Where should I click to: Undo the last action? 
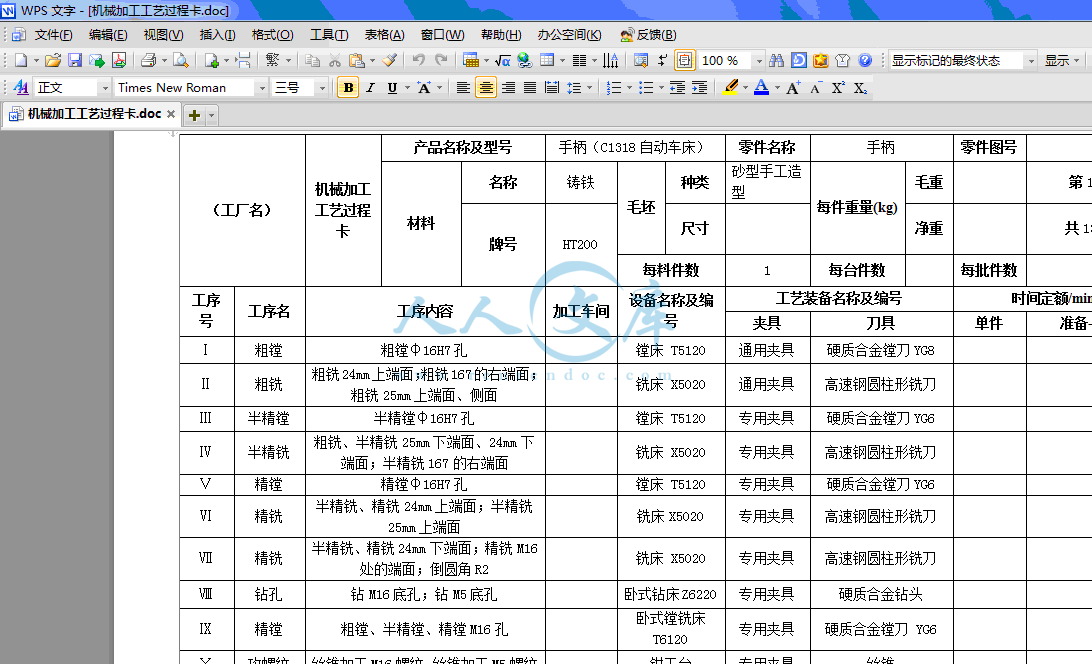pyautogui.click(x=418, y=61)
